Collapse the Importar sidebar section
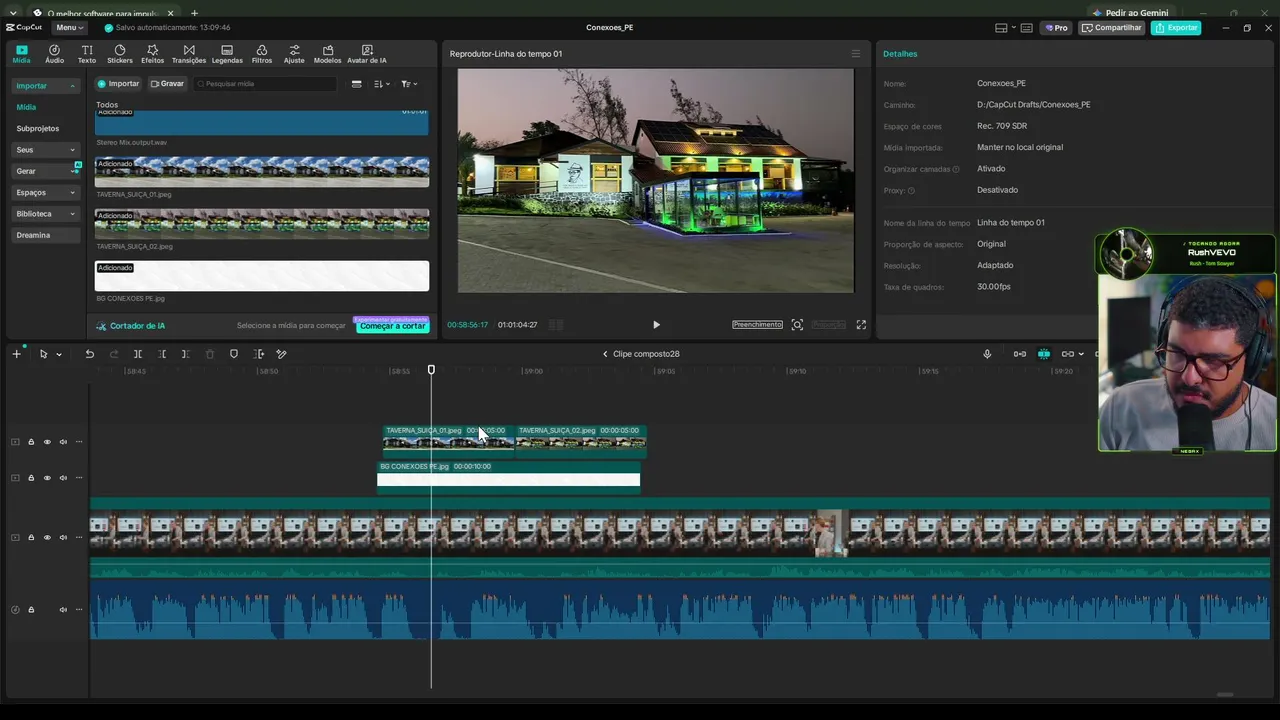 45,86
